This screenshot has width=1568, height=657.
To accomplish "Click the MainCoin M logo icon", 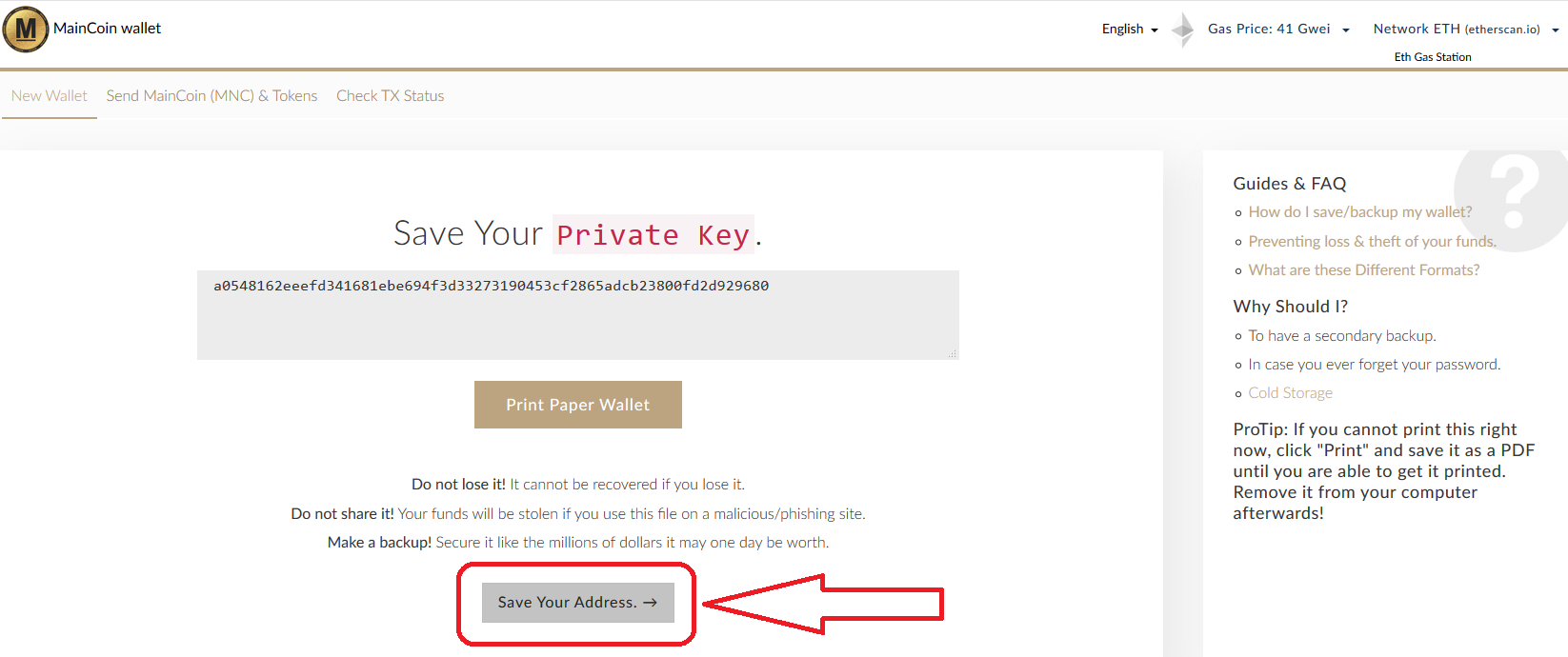I will (26, 29).
